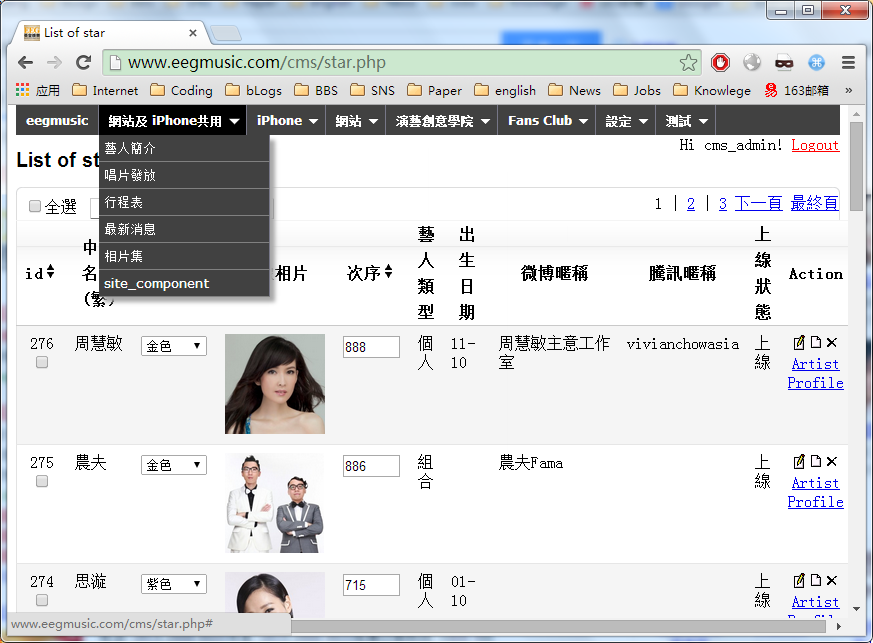Open the 紫色 dropdown for 思漩
The height and width of the screenshot is (643, 873).
174,585
